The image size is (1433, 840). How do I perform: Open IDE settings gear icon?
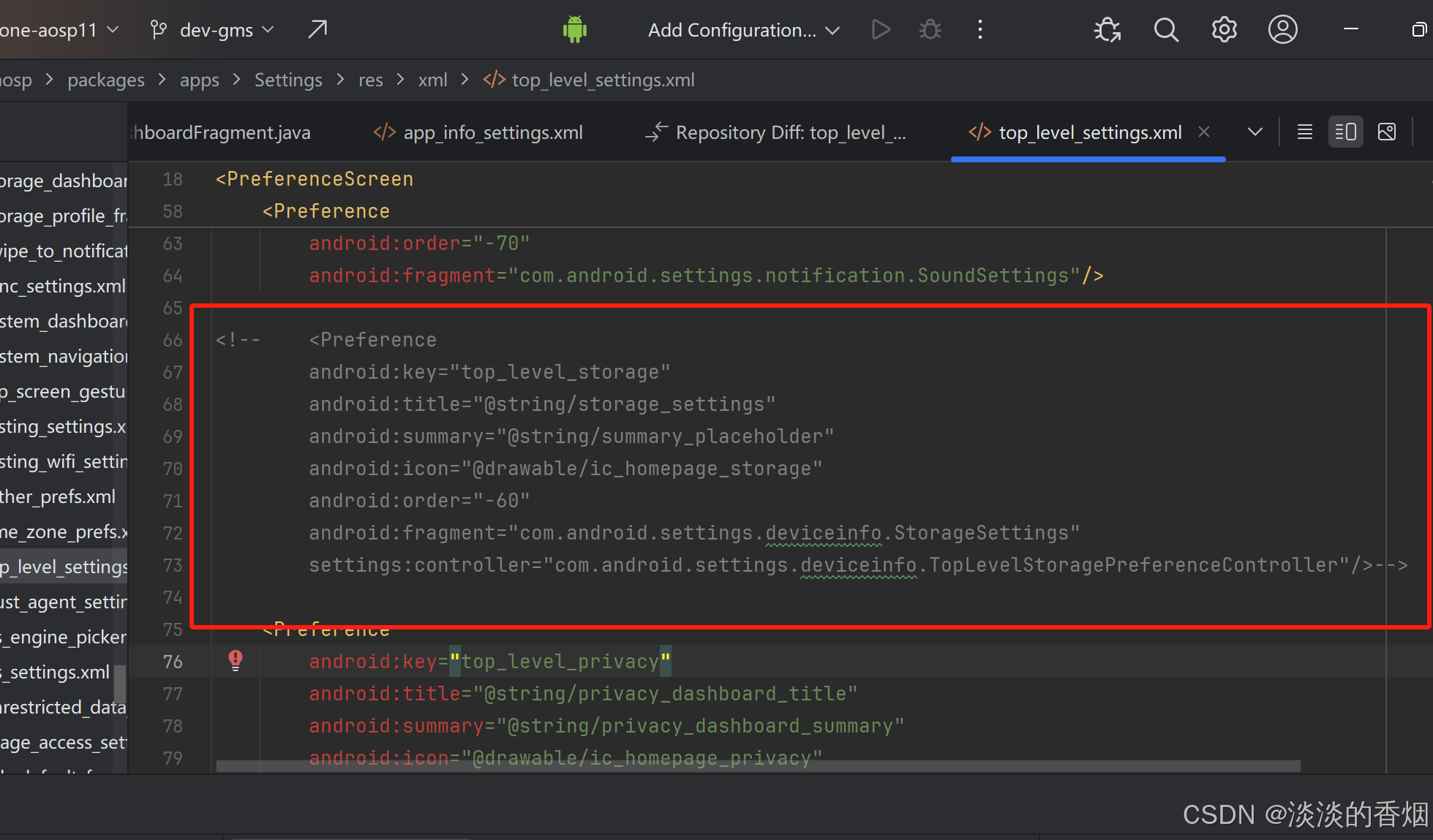pyautogui.click(x=1224, y=30)
